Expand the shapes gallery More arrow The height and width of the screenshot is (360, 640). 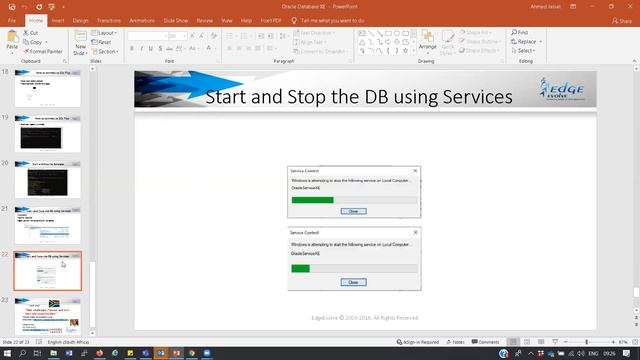click(413, 51)
